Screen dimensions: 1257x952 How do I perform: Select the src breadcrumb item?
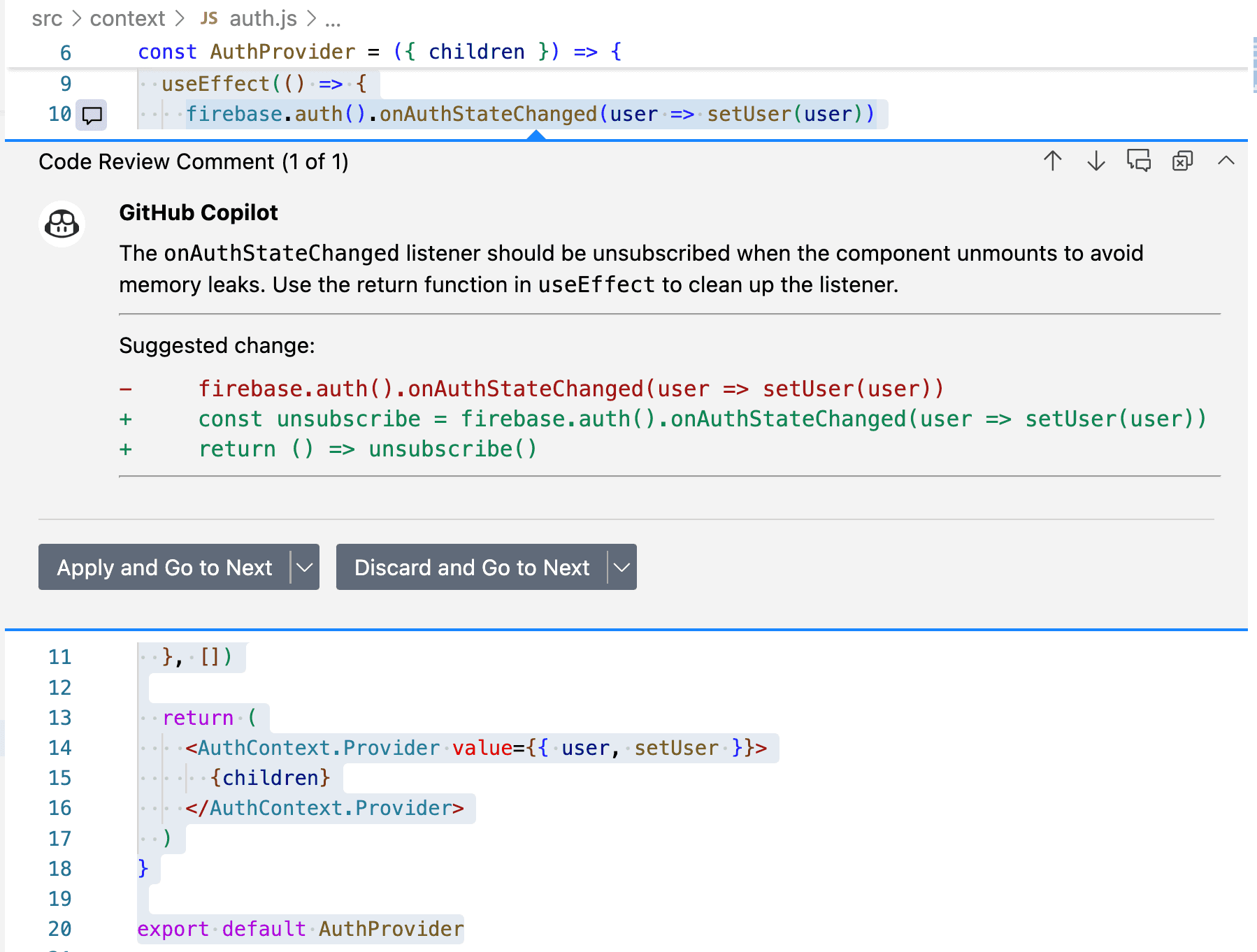coord(47,18)
